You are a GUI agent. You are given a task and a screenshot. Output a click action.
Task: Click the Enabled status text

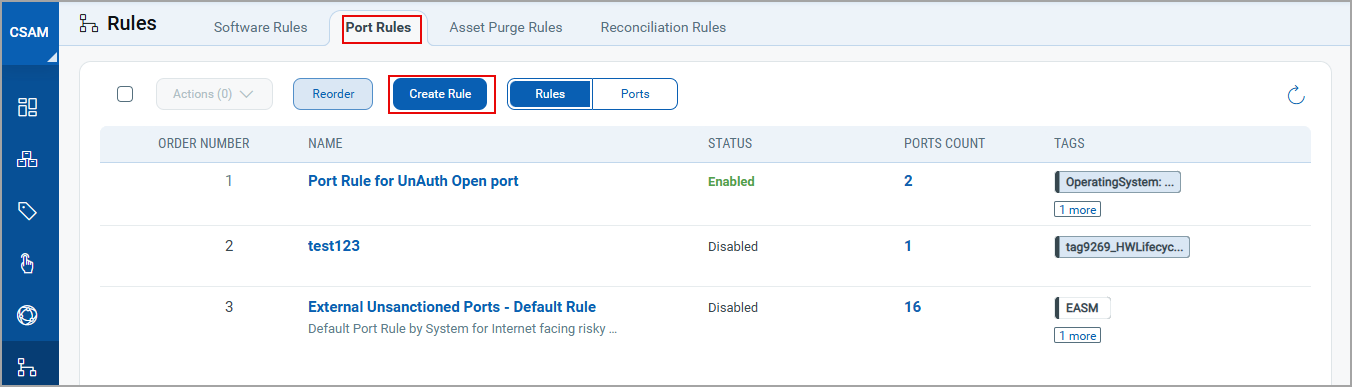pos(731,182)
